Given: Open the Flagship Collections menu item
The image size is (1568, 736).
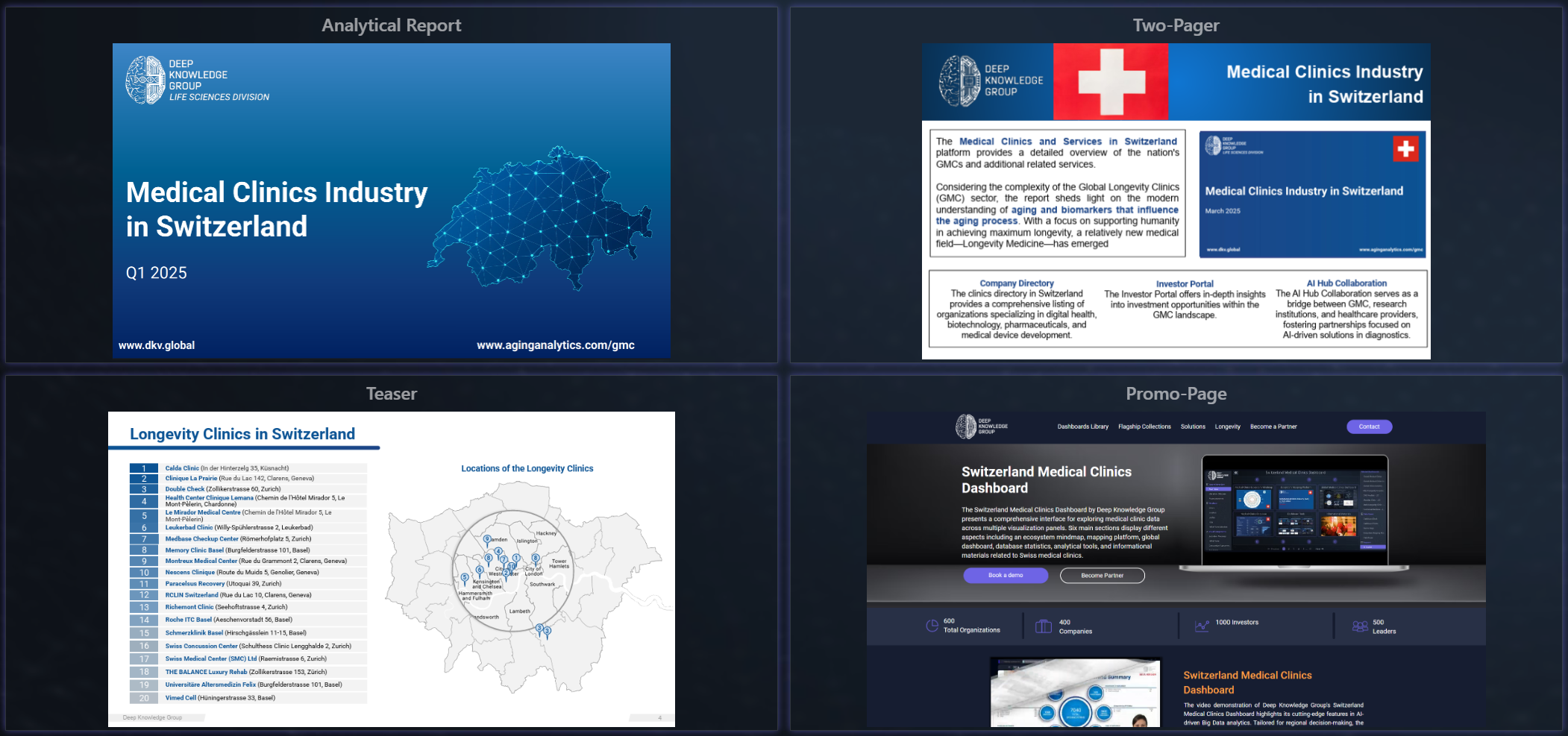Looking at the screenshot, I should coord(1144,427).
